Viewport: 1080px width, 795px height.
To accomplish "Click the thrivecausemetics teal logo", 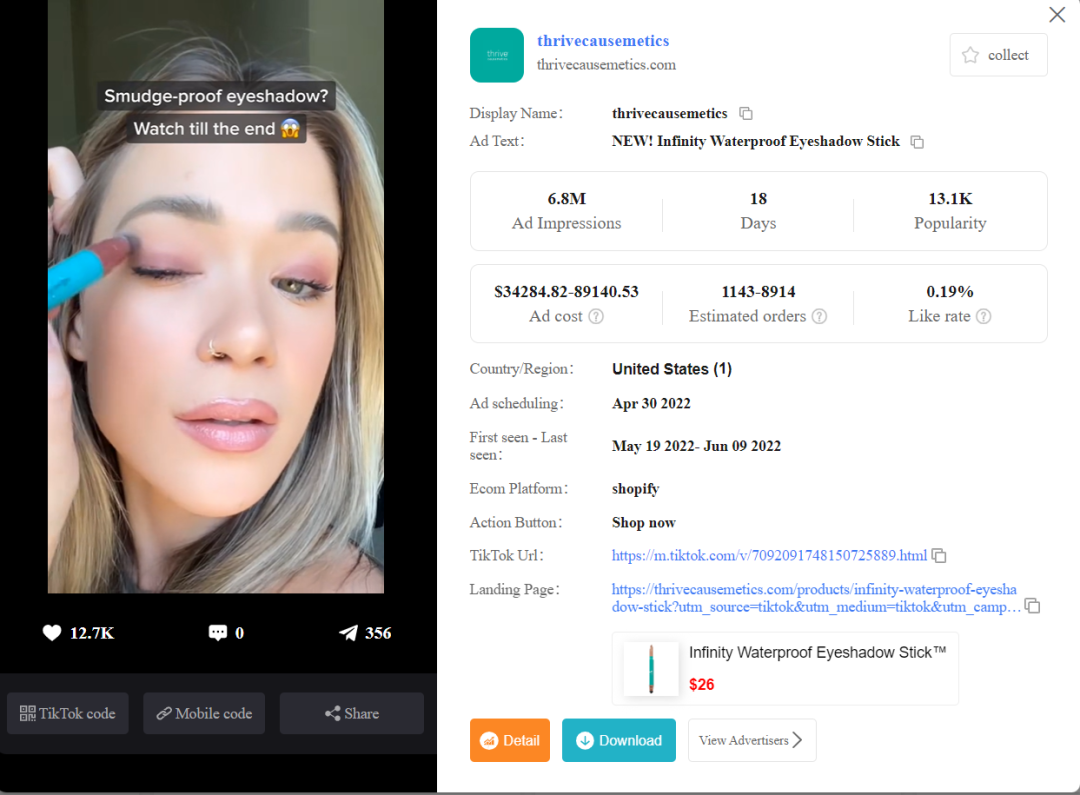I will (497, 55).
